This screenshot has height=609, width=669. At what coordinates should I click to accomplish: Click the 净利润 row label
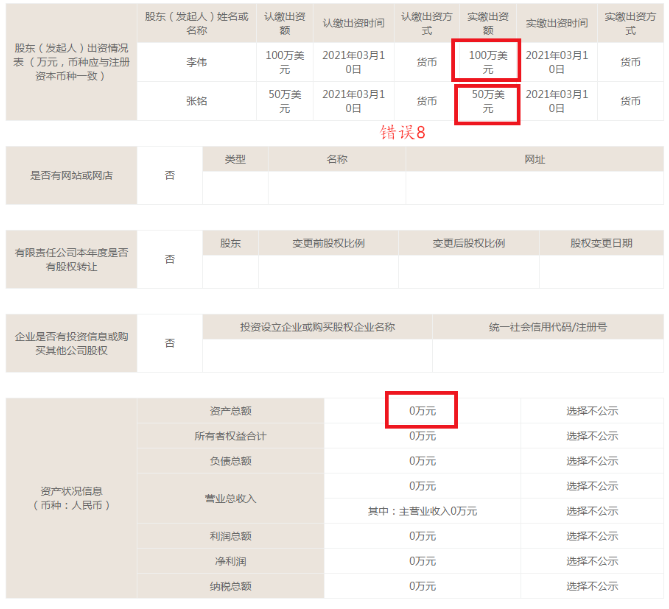tap(230, 561)
